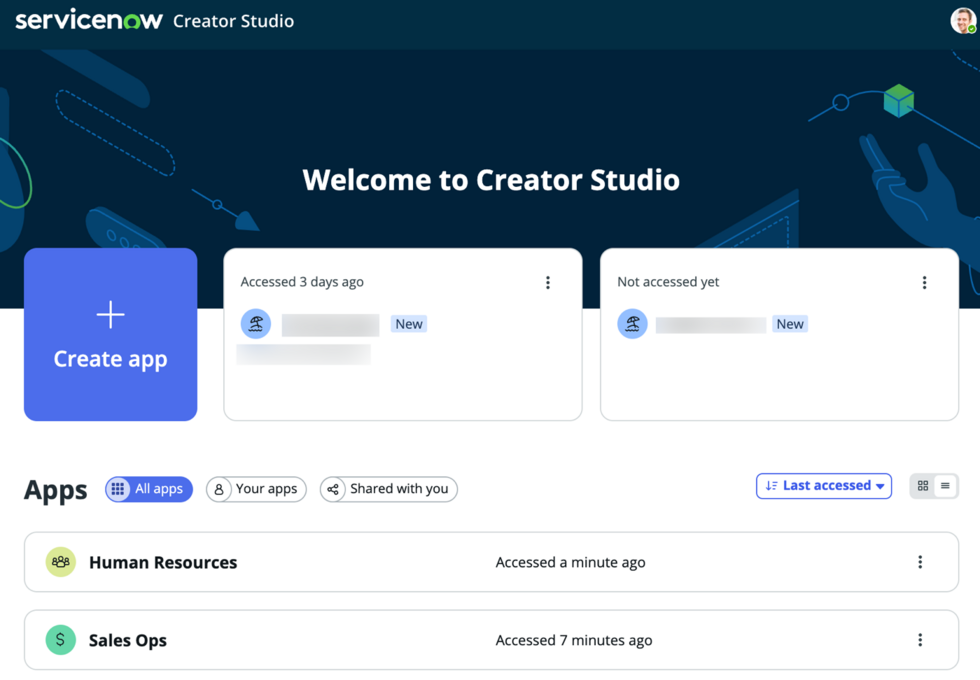Click the ServiceNow logo
Viewport: 980px width, 680px height.
click(89, 20)
